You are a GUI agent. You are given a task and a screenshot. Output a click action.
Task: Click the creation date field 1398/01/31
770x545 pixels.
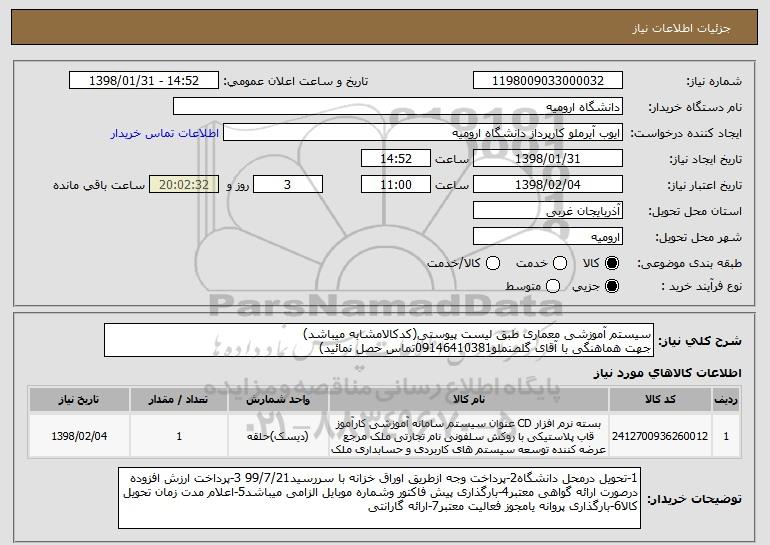click(x=548, y=159)
